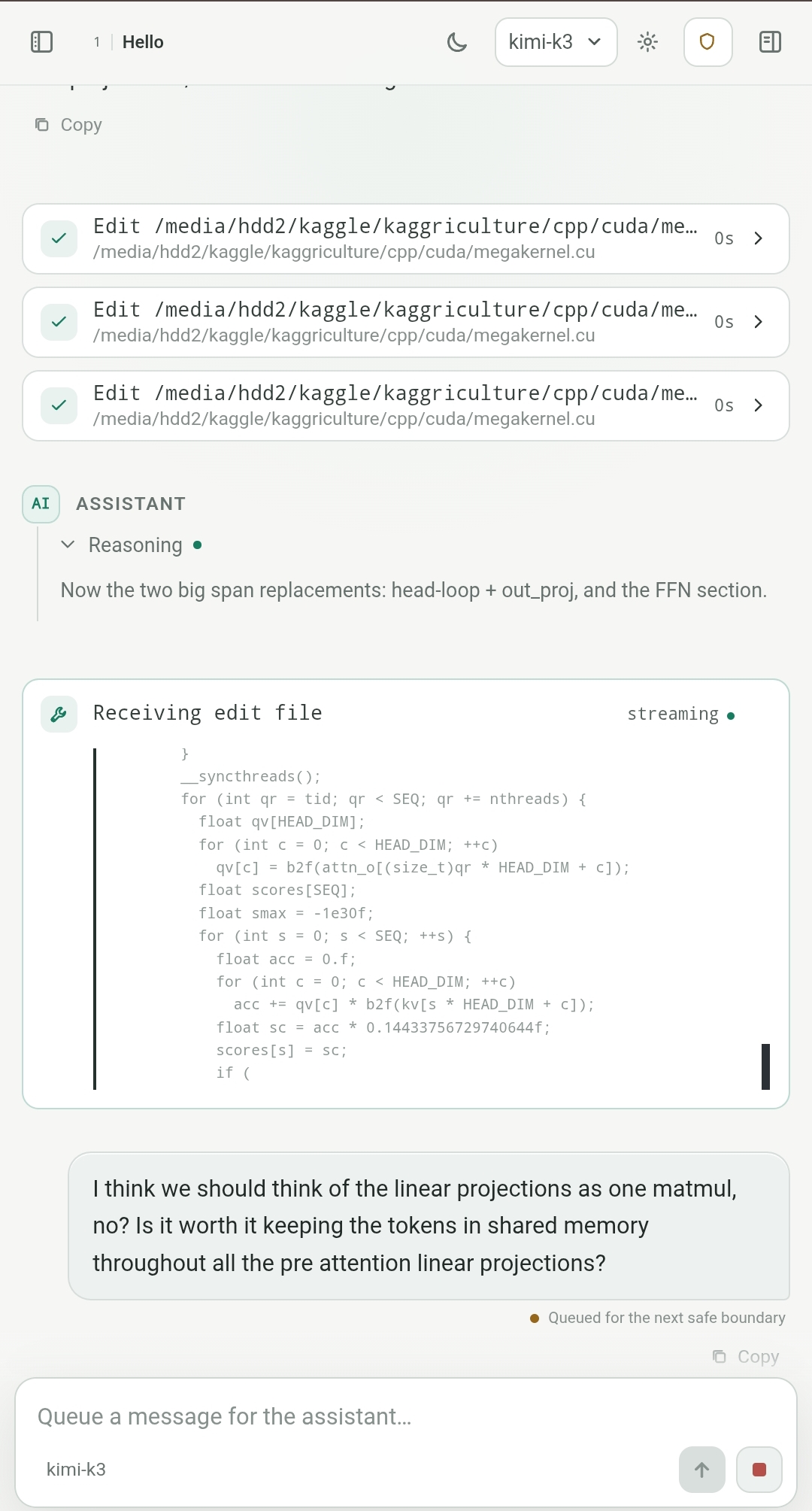This screenshot has height=1511, width=812.
Task: Send message with the up arrow button
Action: coord(702,1470)
